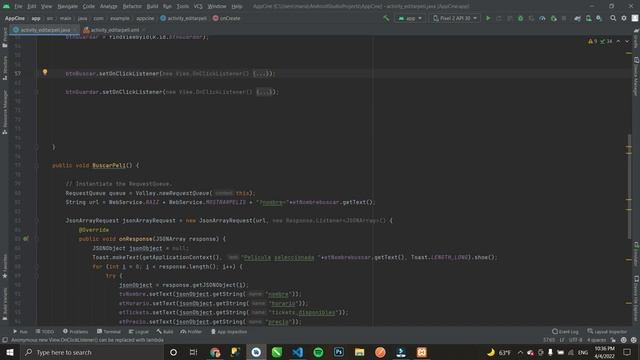640x360 pixels.
Task: Open the Layout Inspector panel
Action: pyautogui.click(x=607, y=331)
